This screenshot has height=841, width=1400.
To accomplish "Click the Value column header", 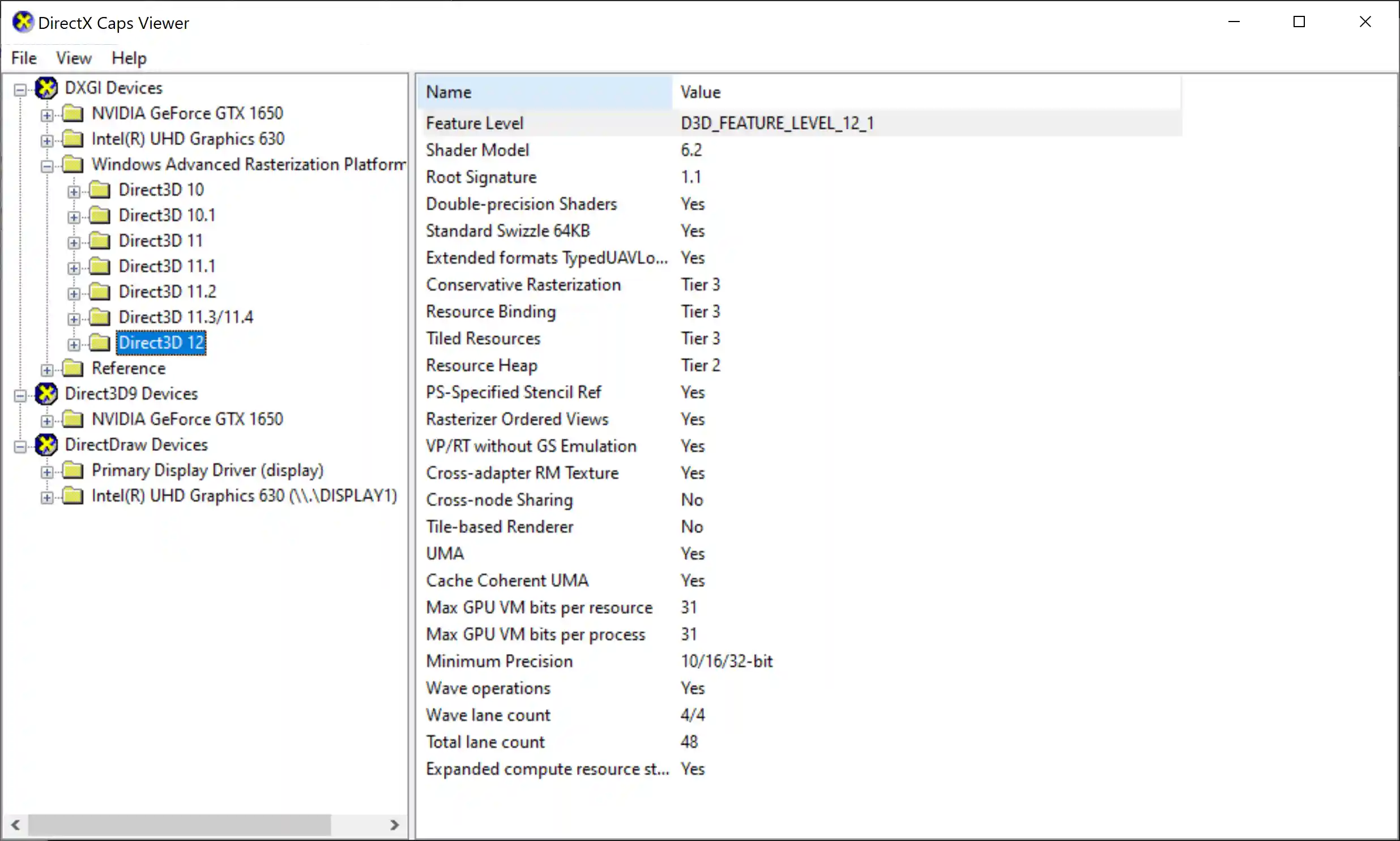I will 701,92.
